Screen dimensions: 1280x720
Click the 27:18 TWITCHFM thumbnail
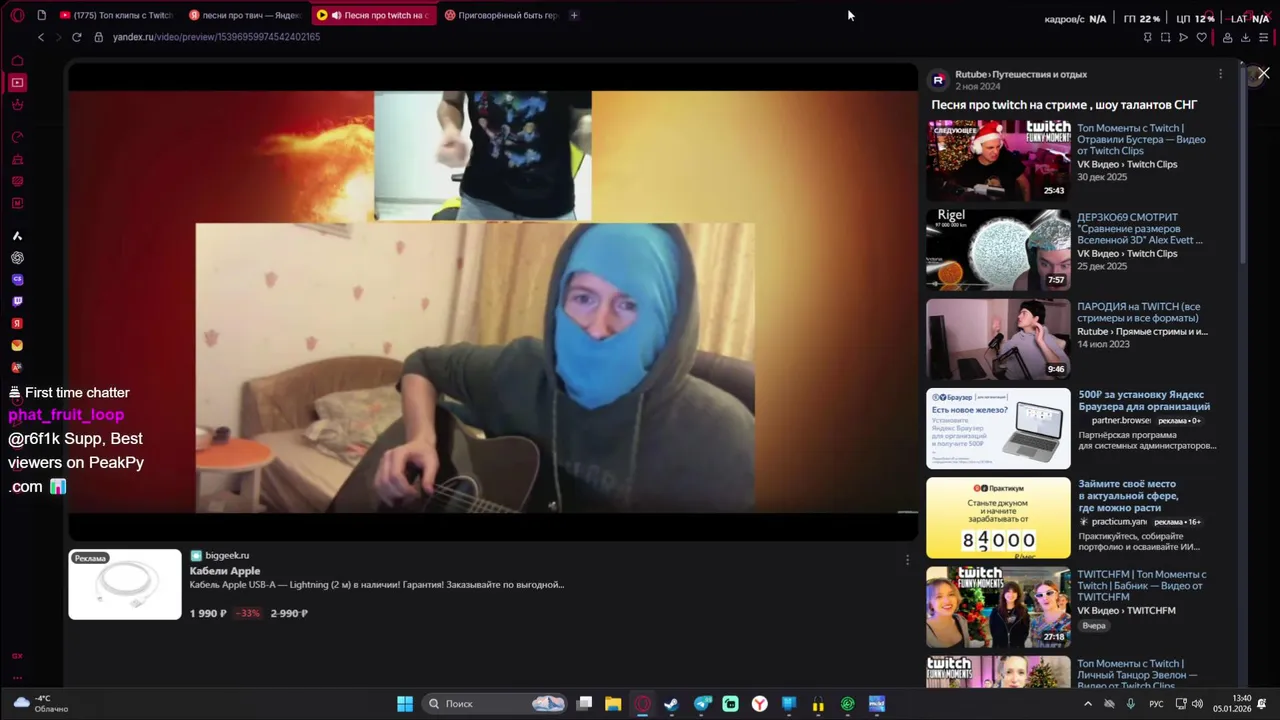click(x=998, y=607)
